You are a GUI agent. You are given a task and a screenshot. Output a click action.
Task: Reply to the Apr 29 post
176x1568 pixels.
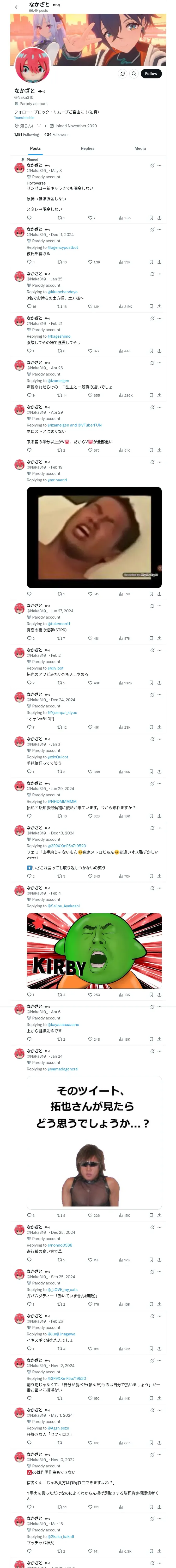click(x=29, y=451)
